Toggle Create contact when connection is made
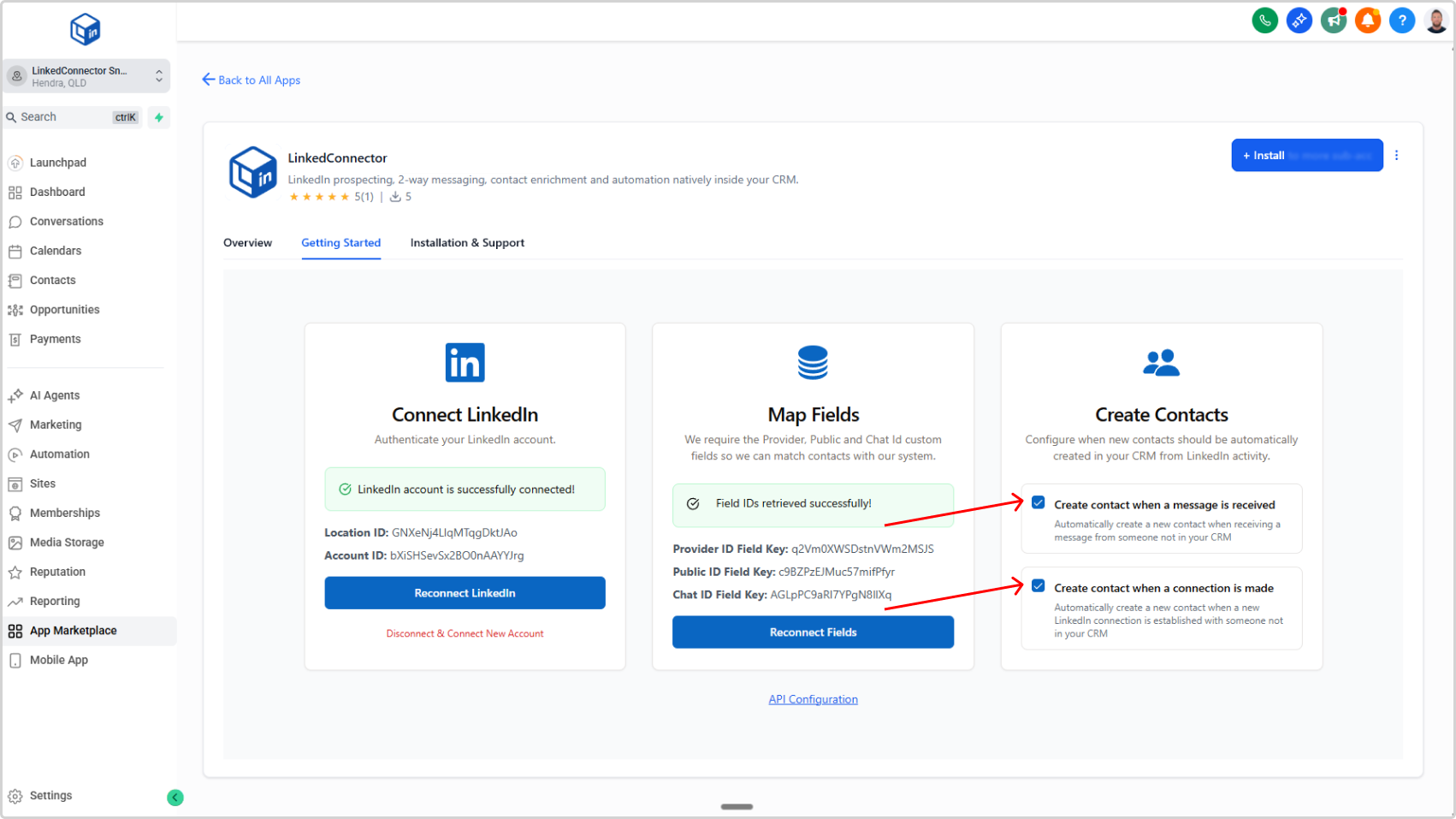Image resolution: width=1456 pixels, height=819 pixels. (1038, 586)
